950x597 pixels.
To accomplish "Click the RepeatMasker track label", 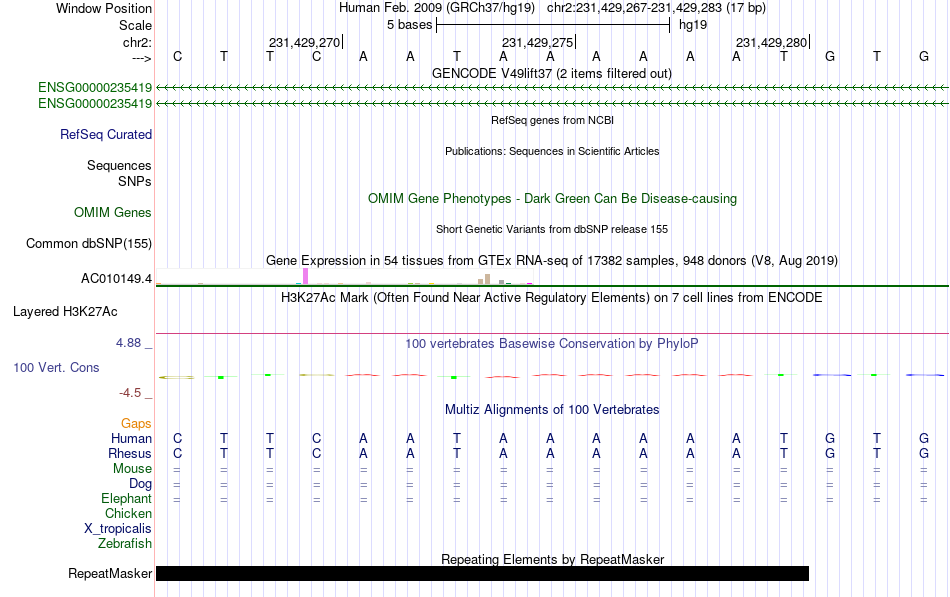I will pyautogui.click(x=110, y=573).
